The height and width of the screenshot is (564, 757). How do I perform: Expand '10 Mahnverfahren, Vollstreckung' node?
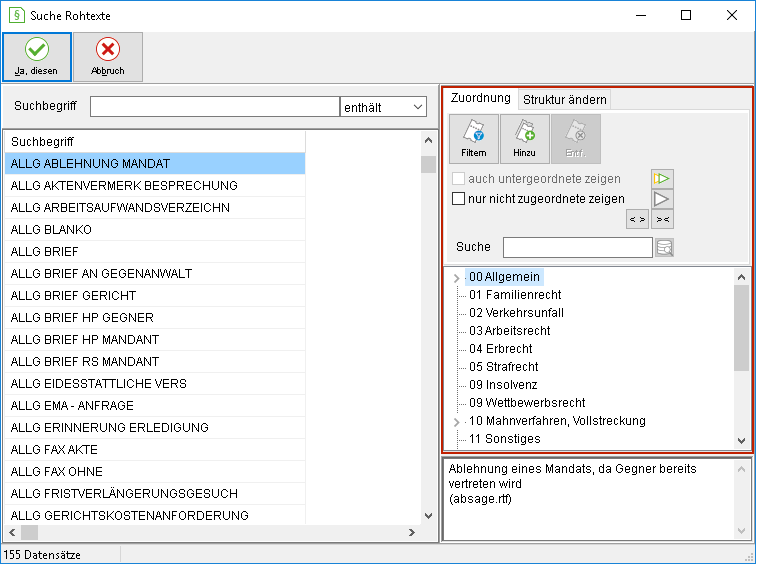456,422
